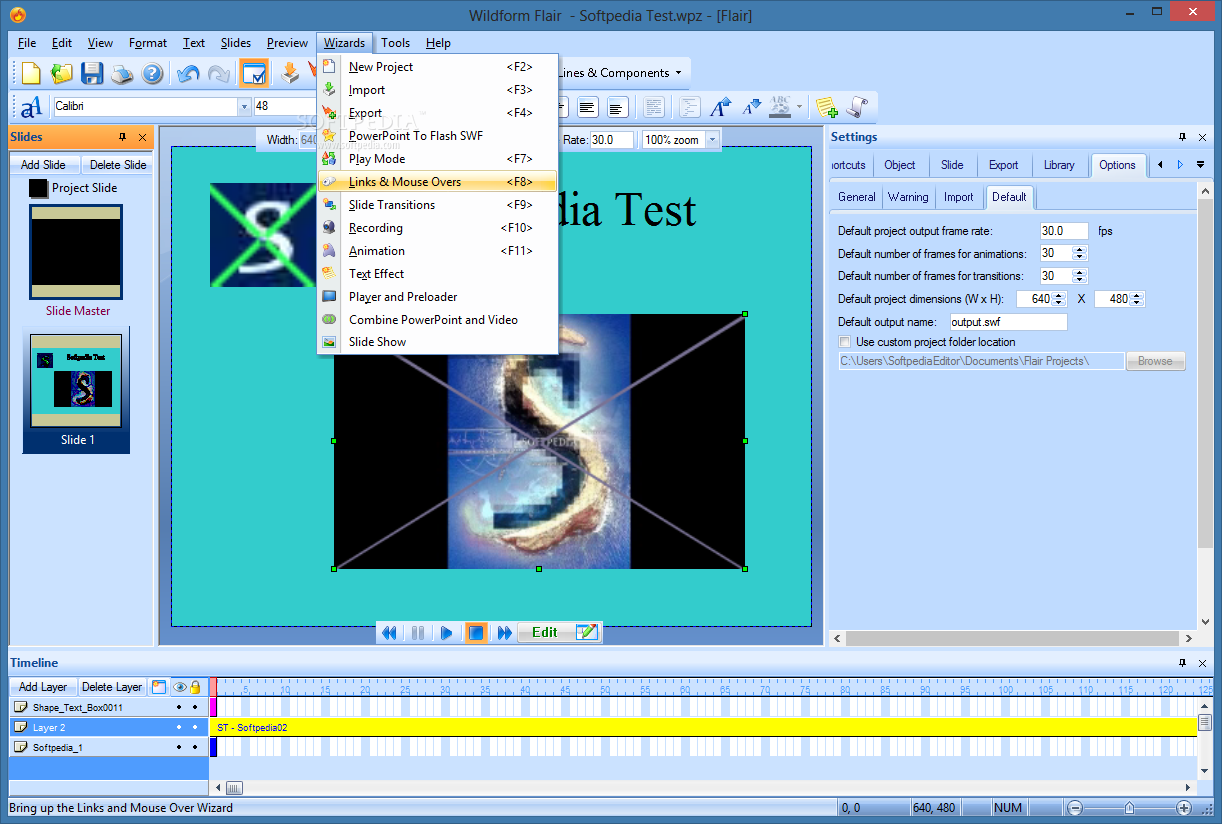
Task: Click the scroll script icon on the text toolbar
Action: point(857,106)
